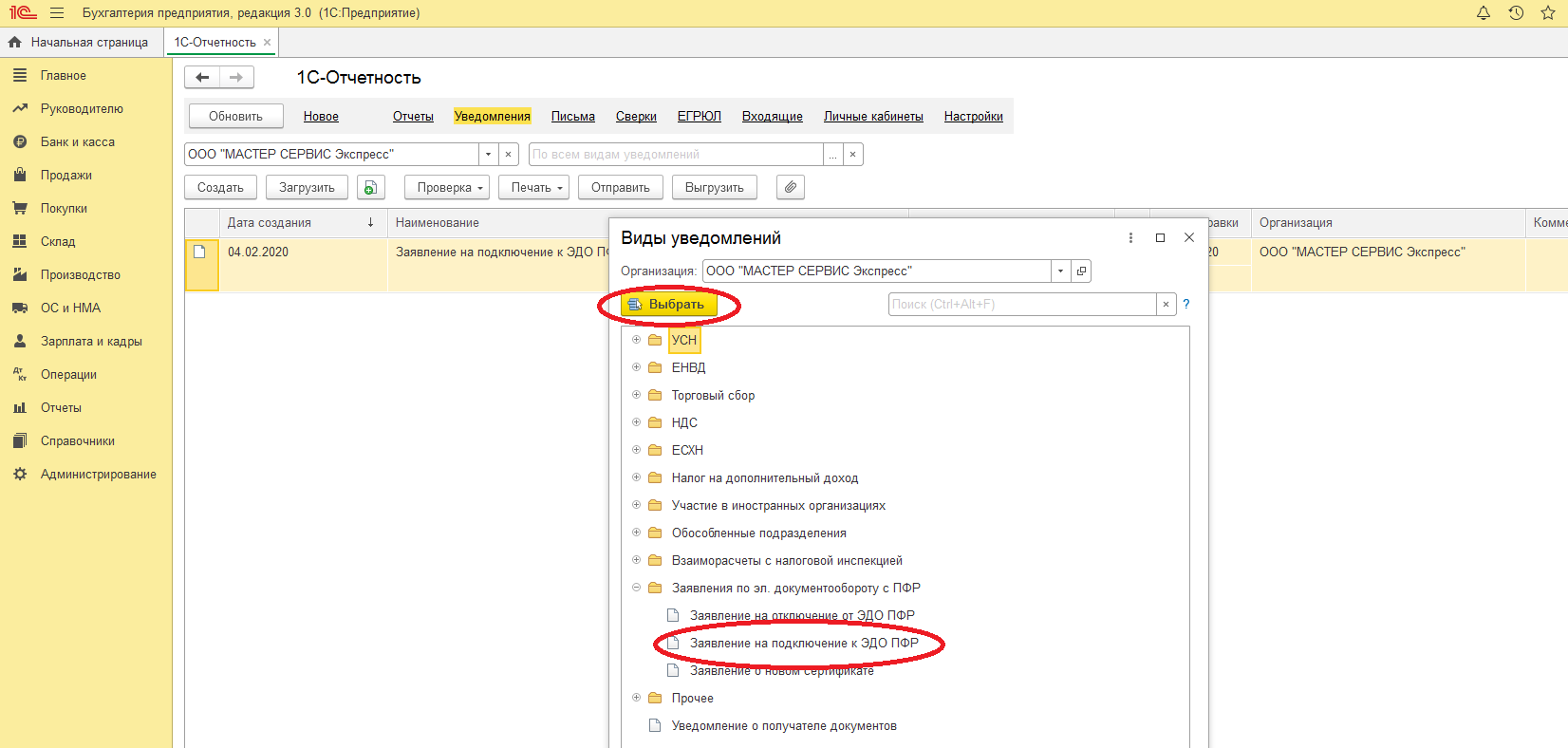1568x748 pixels.
Task: Click the Создать button
Action: pyautogui.click(x=220, y=187)
